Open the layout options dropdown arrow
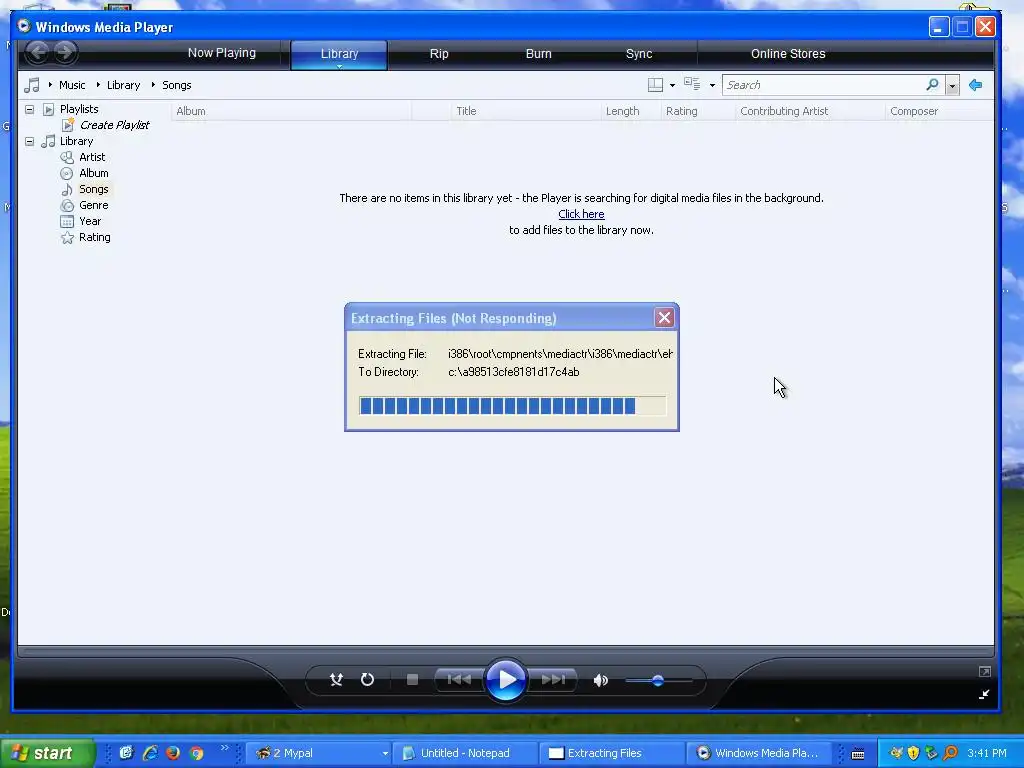Viewport: 1024px width, 768px height. 673,86
